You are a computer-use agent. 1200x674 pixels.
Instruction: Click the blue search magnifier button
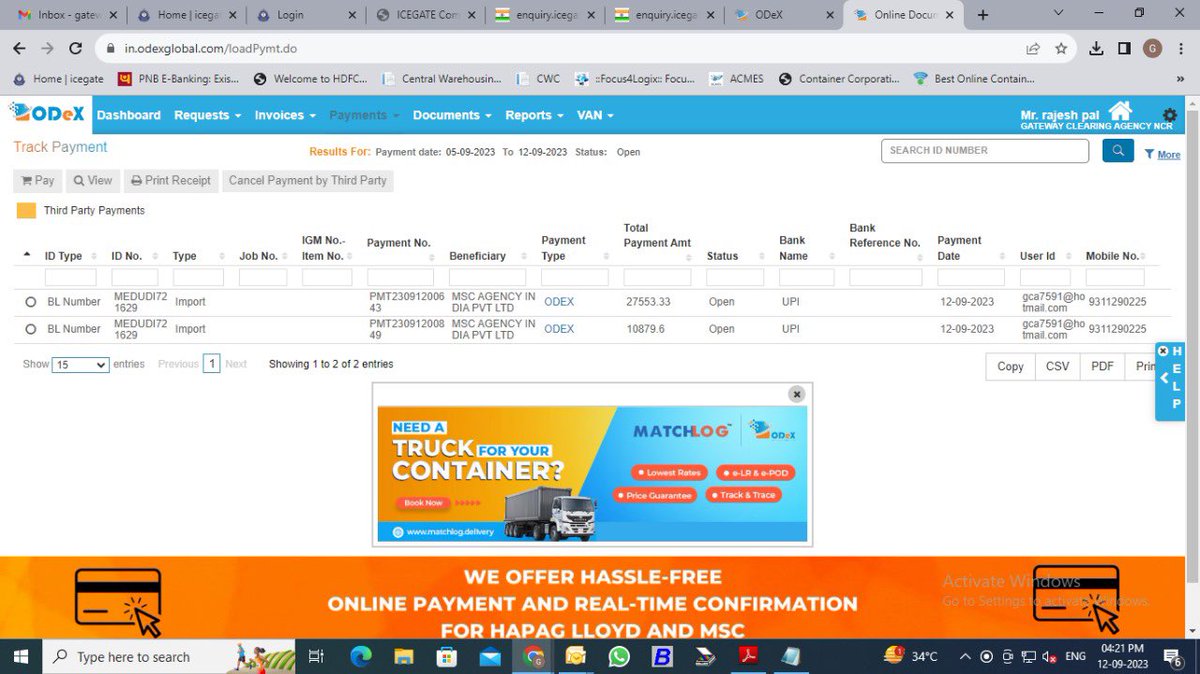coord(1118,151)
